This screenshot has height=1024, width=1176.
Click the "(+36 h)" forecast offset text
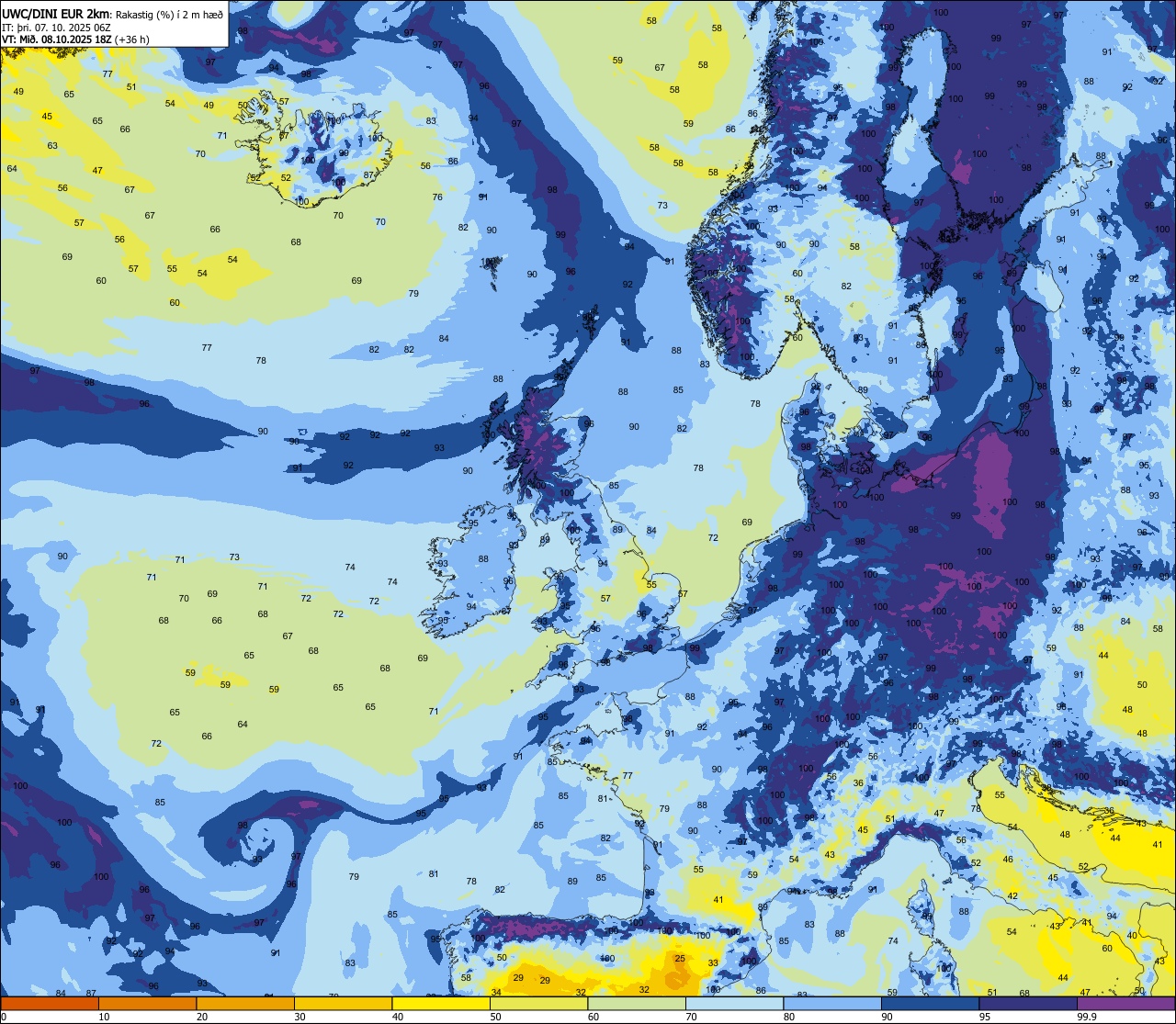pyautogui.click(x=132, y=39)
